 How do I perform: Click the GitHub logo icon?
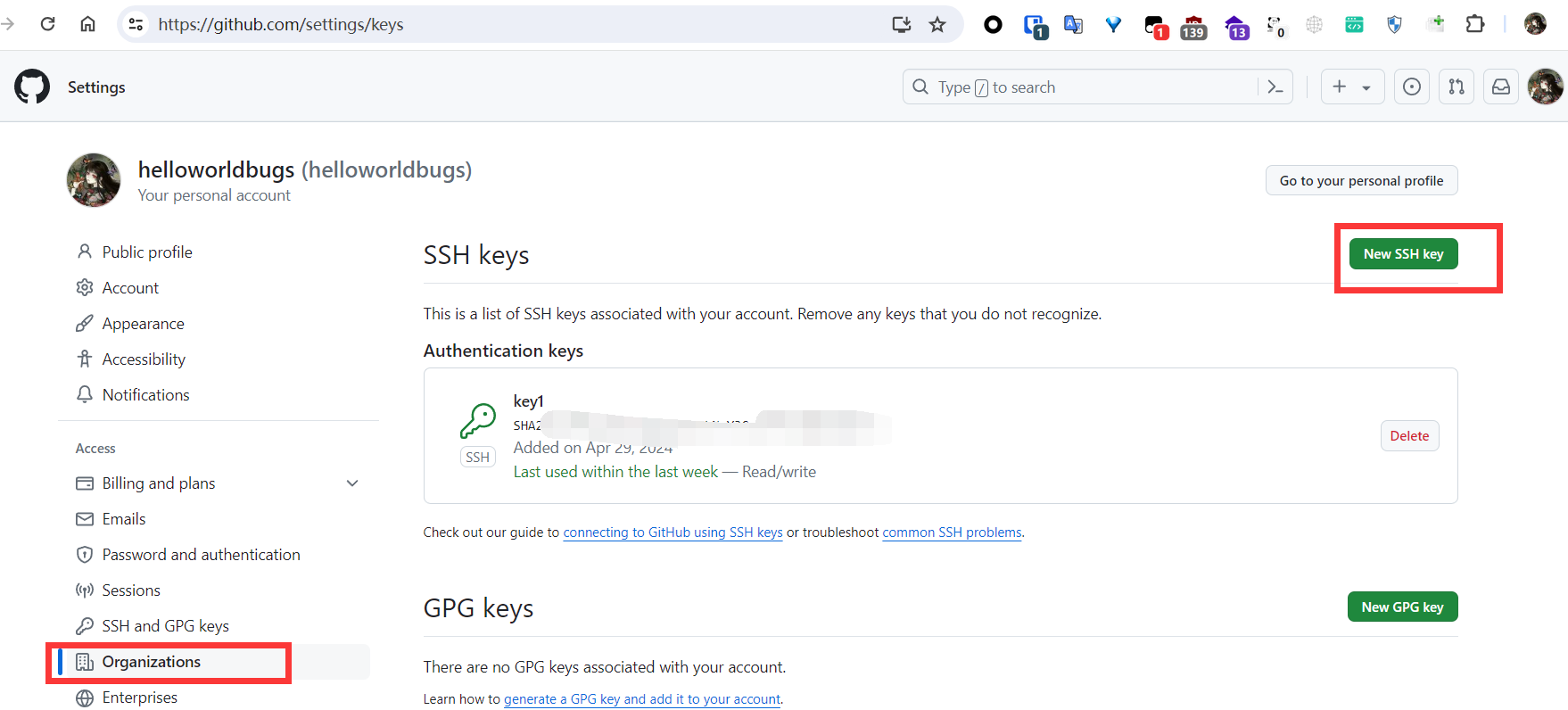pyautogui.click(x=32, y=87)
